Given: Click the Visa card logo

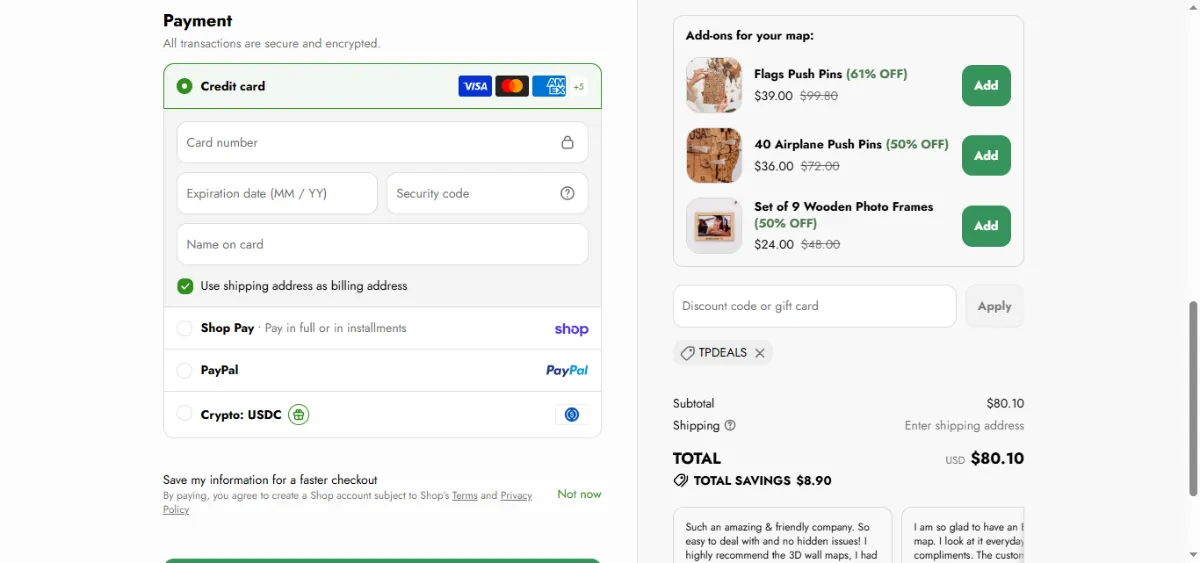Looking at the screenshot, I should pos(475,86).
